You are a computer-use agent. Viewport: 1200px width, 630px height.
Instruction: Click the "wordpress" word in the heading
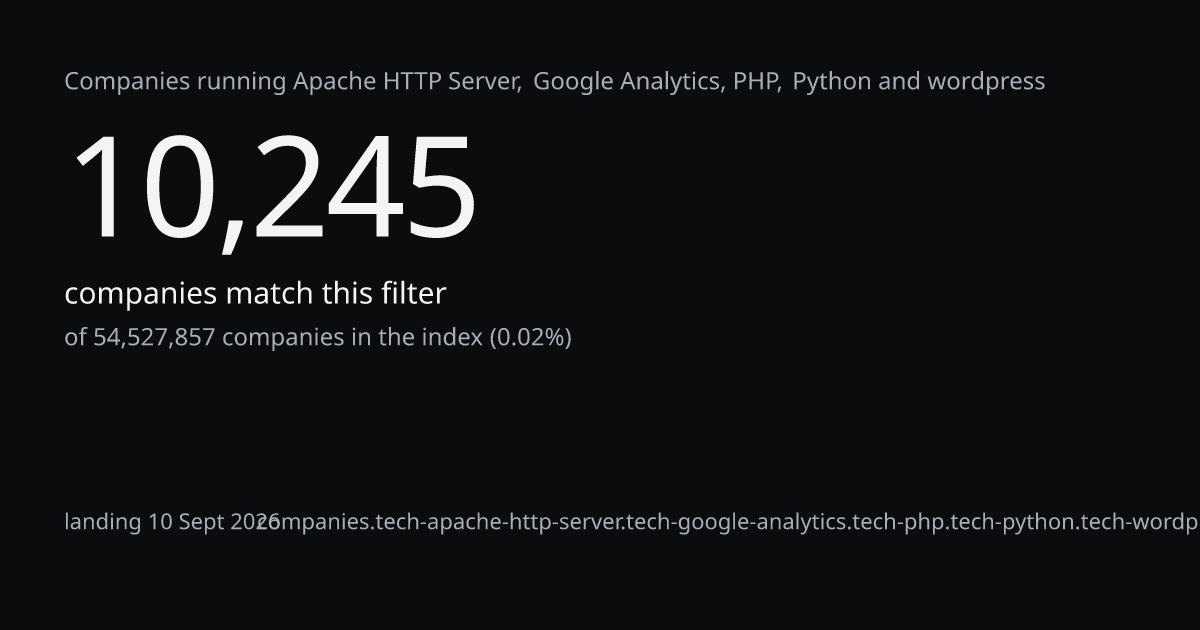pyautogui.click(x=986, y=82)
